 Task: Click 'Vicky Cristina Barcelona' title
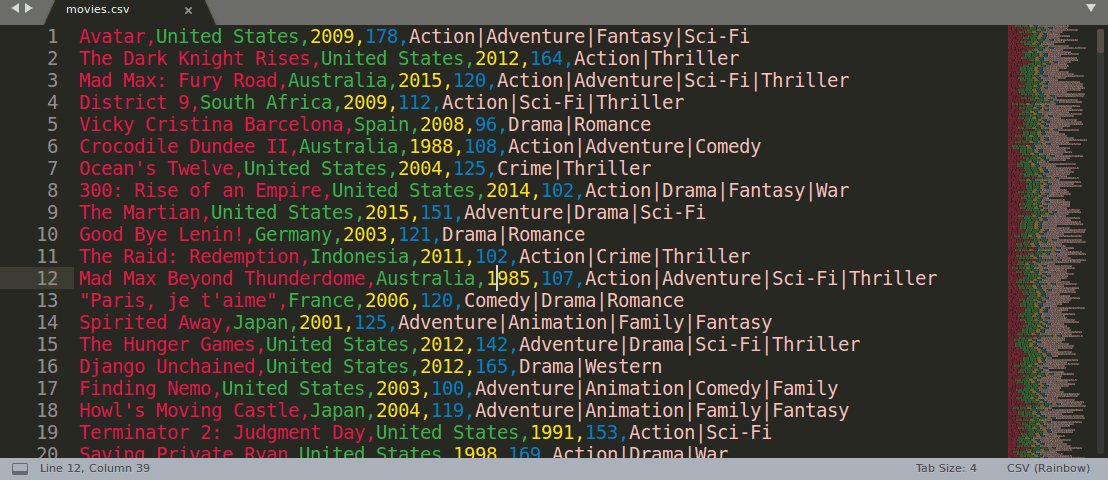pos(211,124)
